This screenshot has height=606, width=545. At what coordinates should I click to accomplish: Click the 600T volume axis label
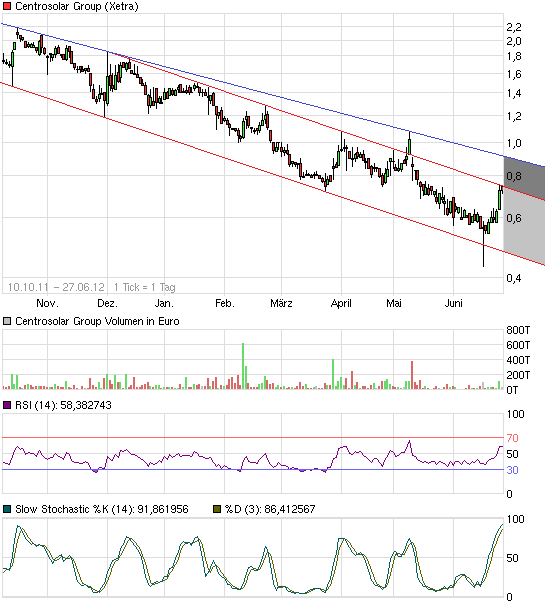point(518,345)
